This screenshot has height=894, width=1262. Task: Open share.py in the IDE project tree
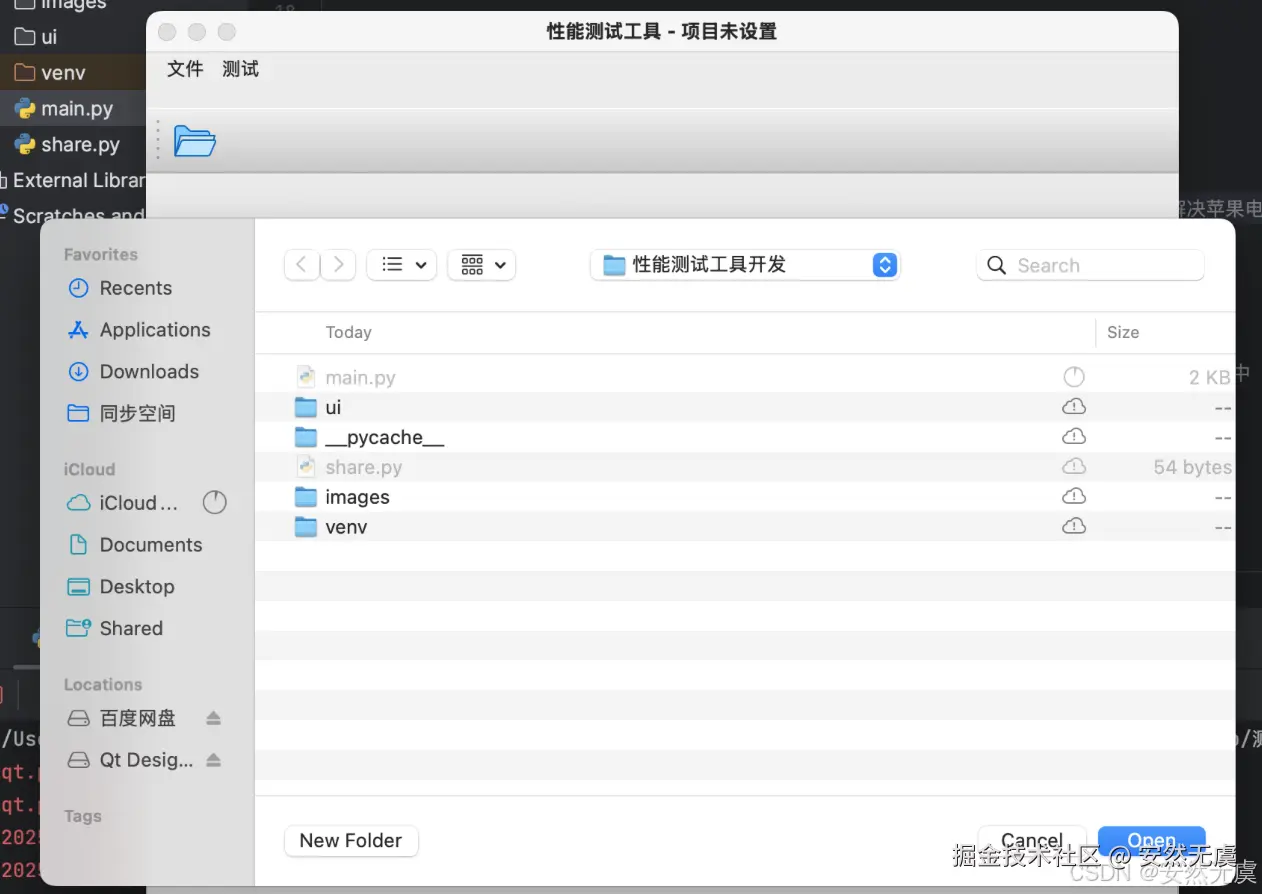point(80,145)
